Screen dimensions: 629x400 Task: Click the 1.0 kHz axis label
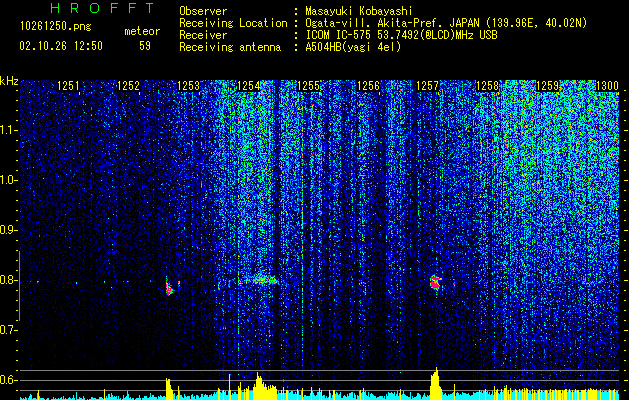[x=8, y=180]
